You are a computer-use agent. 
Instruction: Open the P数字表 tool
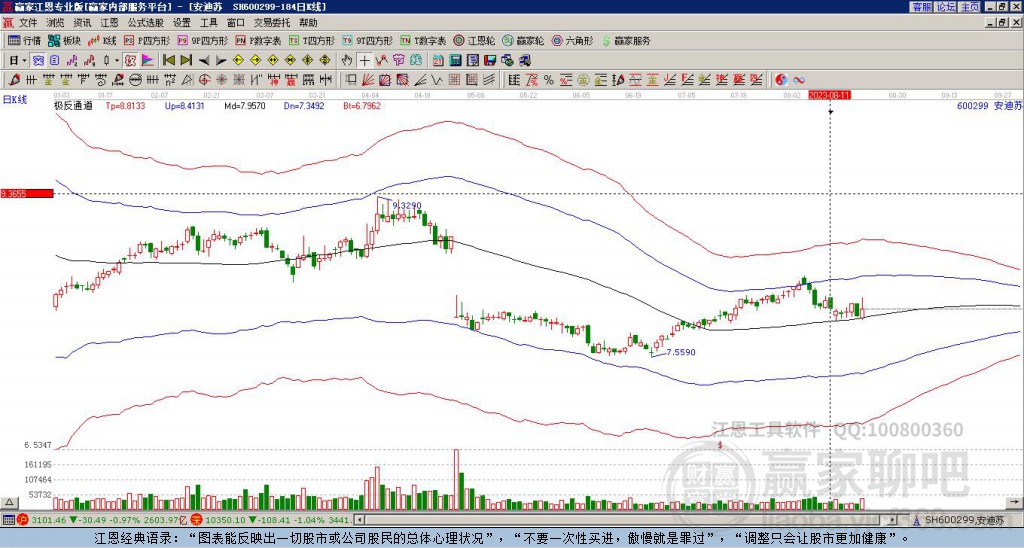tap(259, 40)
